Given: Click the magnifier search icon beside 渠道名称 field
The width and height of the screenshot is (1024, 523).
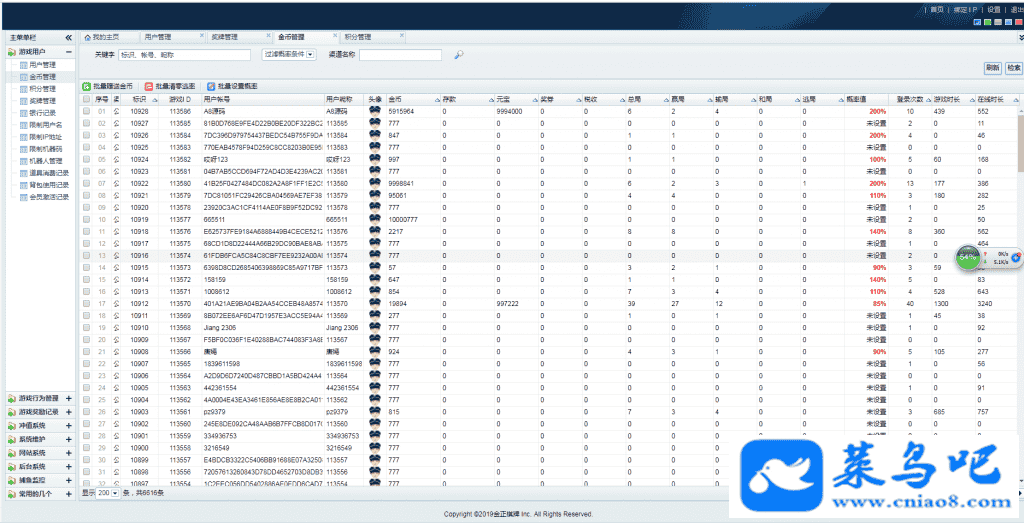Looking at the screenshot, I should [x=459, y=55].
